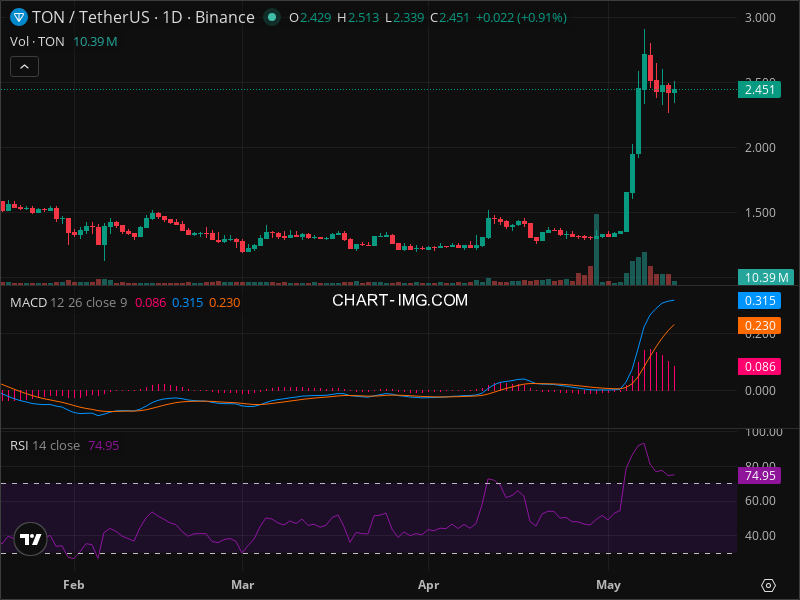Click the Mar label on time axis
The width and height of the screenshot is (800, 600).
243,585
